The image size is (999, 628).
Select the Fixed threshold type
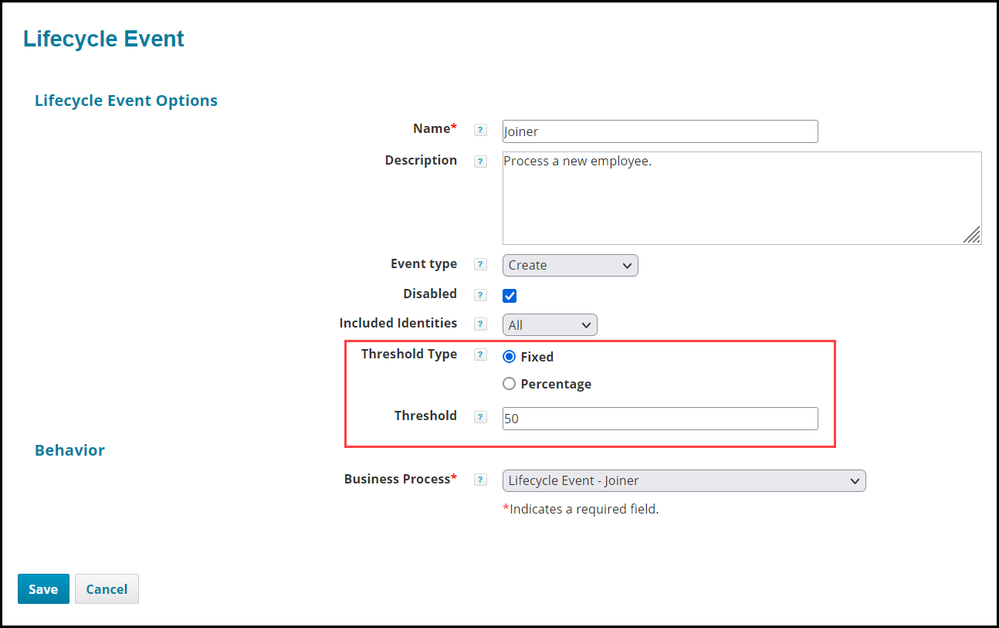pyautogui.click(x=509, y=357)
